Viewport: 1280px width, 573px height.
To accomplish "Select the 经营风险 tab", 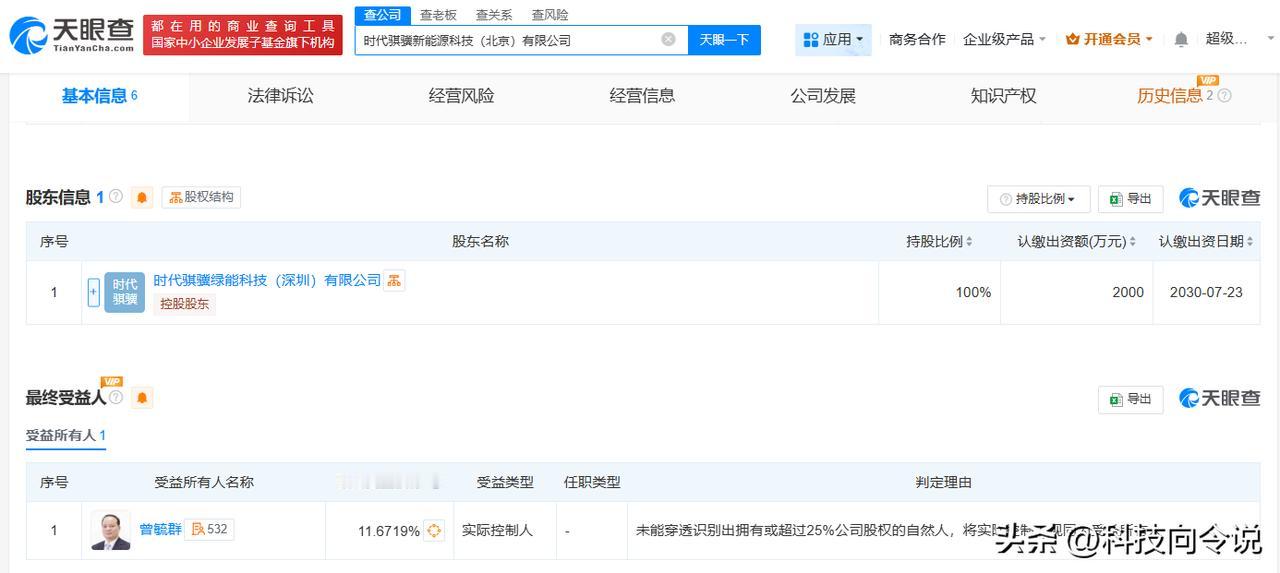I will pyautogui.click(x=461, y=96).
